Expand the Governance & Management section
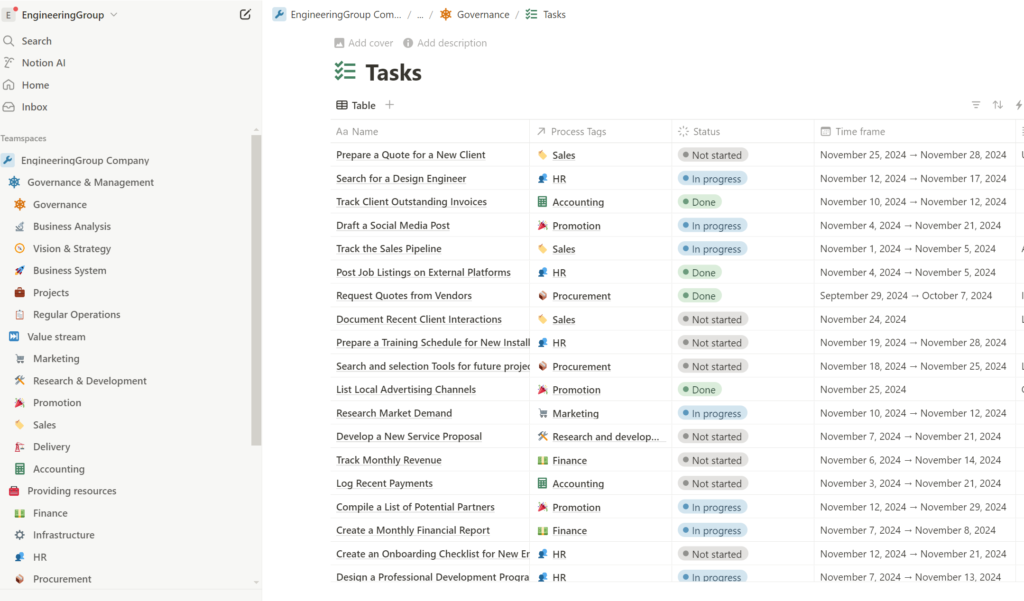This screenshot has width=1024, height=601. [14, 183]
